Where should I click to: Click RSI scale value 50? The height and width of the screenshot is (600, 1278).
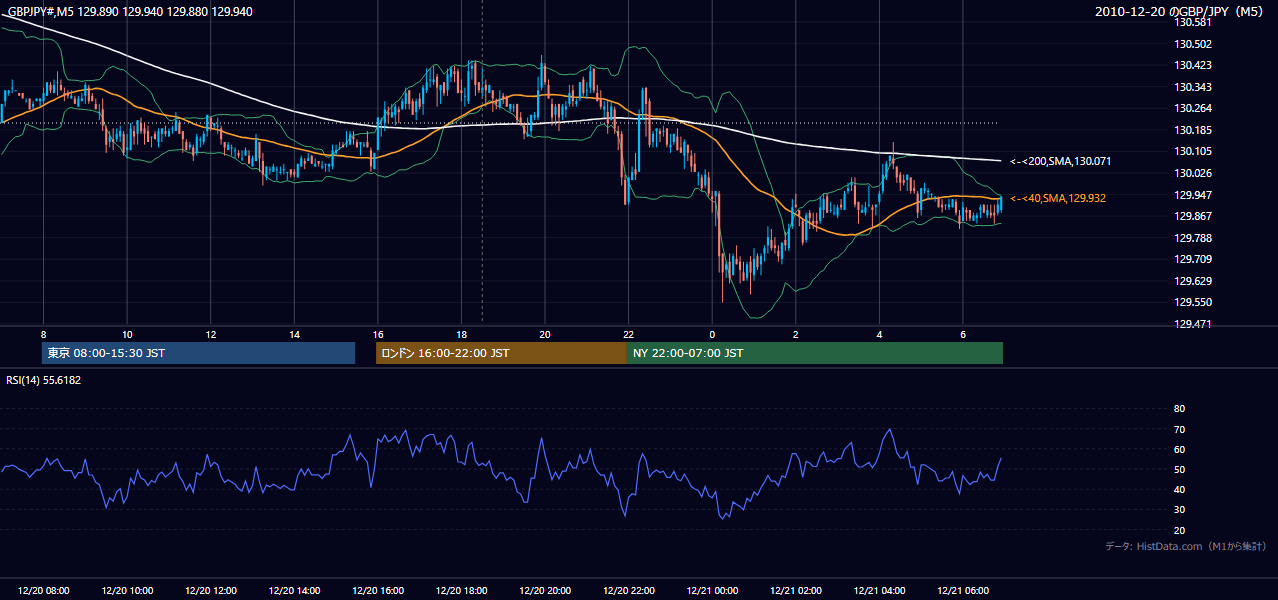(x=1179, y=470)
